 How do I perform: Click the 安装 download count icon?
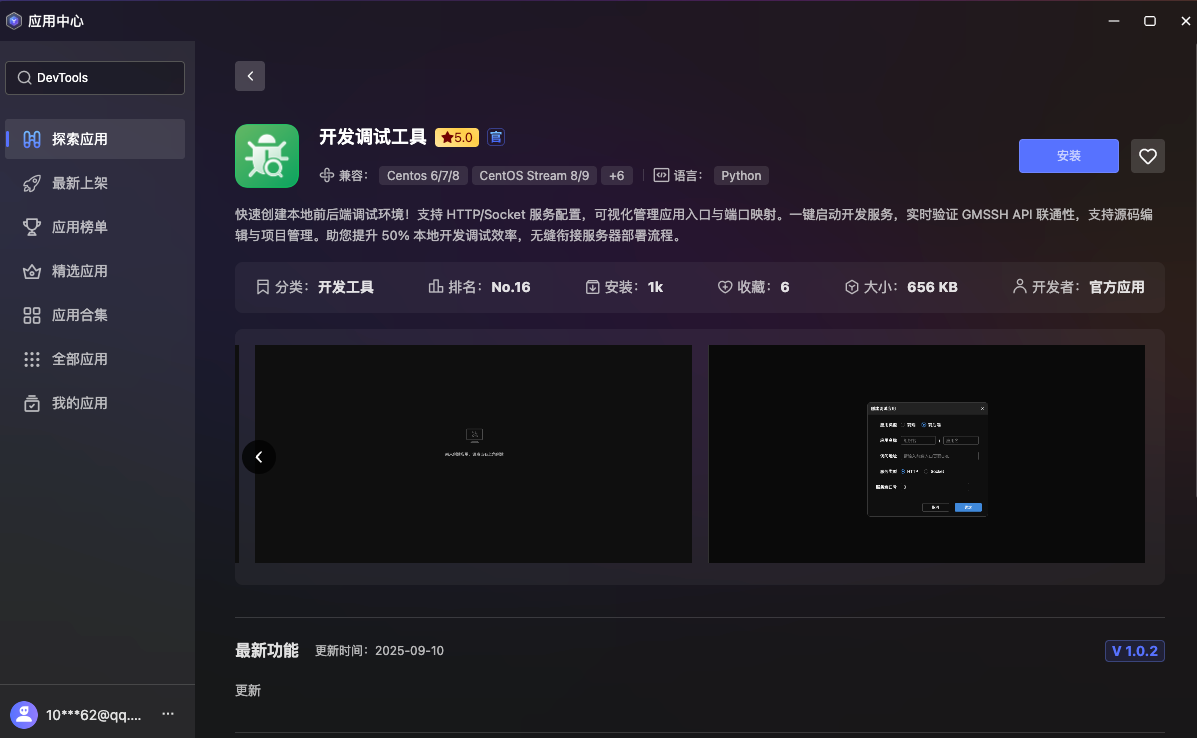point(592,287)
